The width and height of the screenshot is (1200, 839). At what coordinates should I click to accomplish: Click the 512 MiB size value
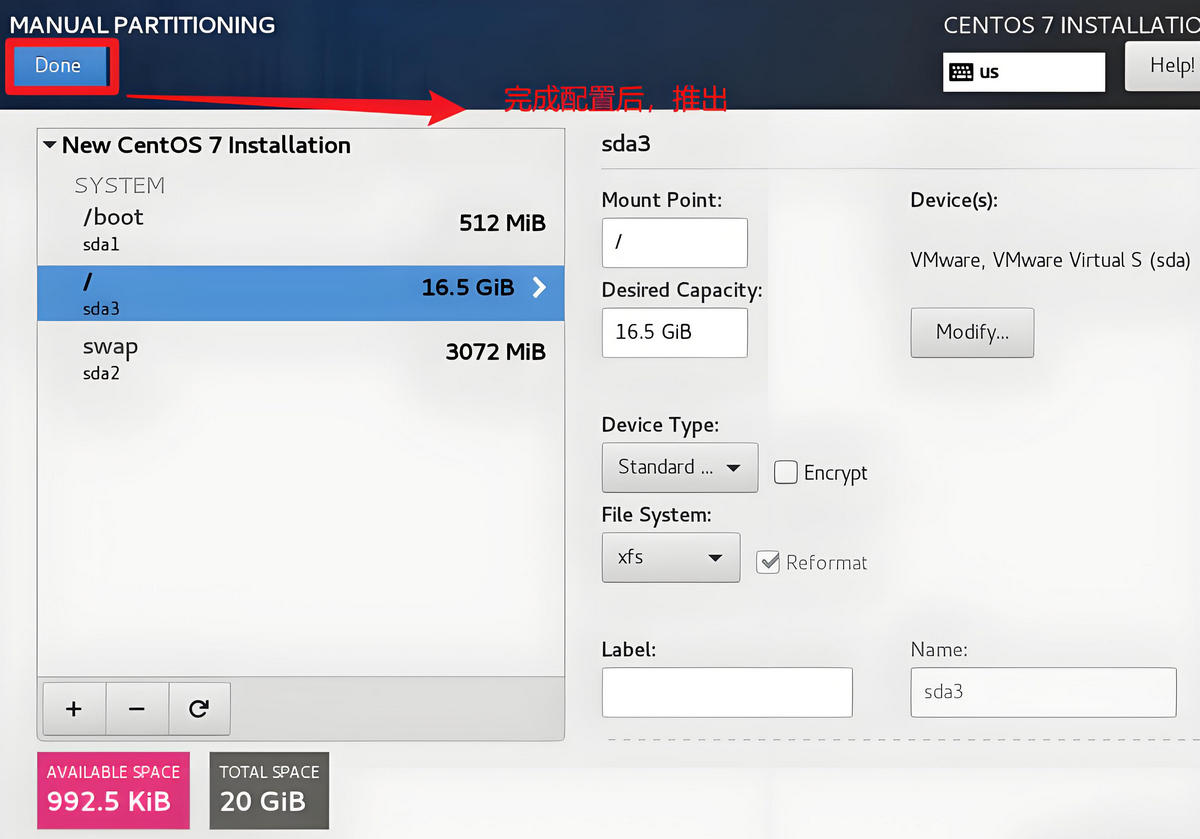[x=502, y=223]
